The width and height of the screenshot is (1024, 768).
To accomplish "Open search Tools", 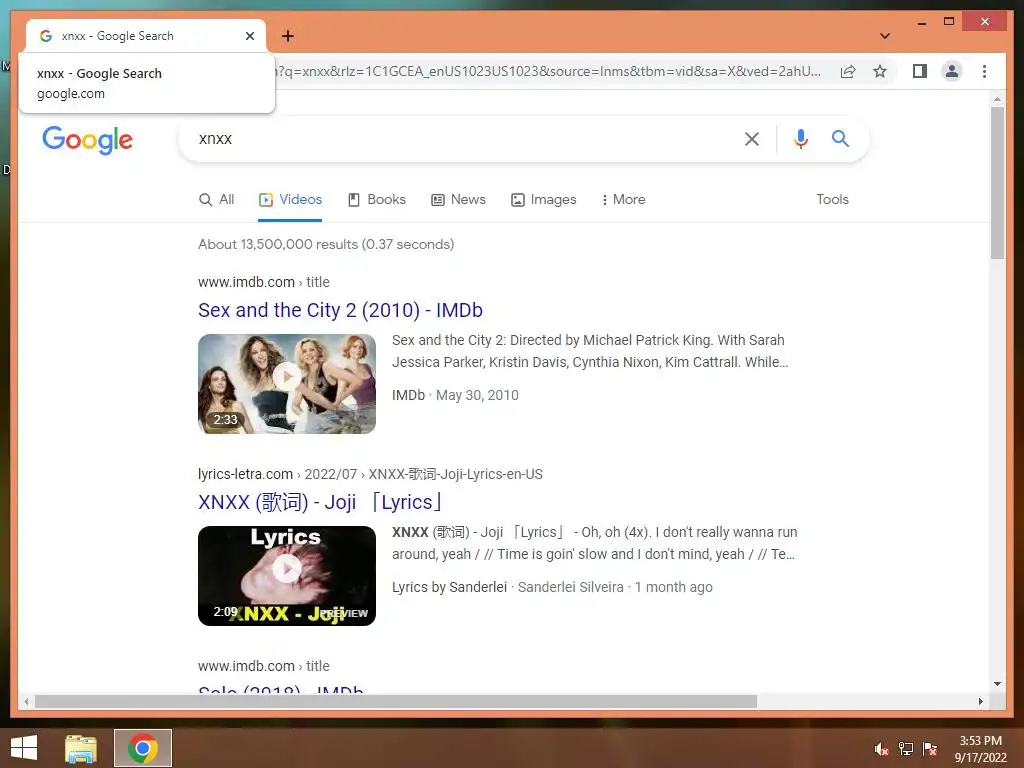I will pos(832,200).
